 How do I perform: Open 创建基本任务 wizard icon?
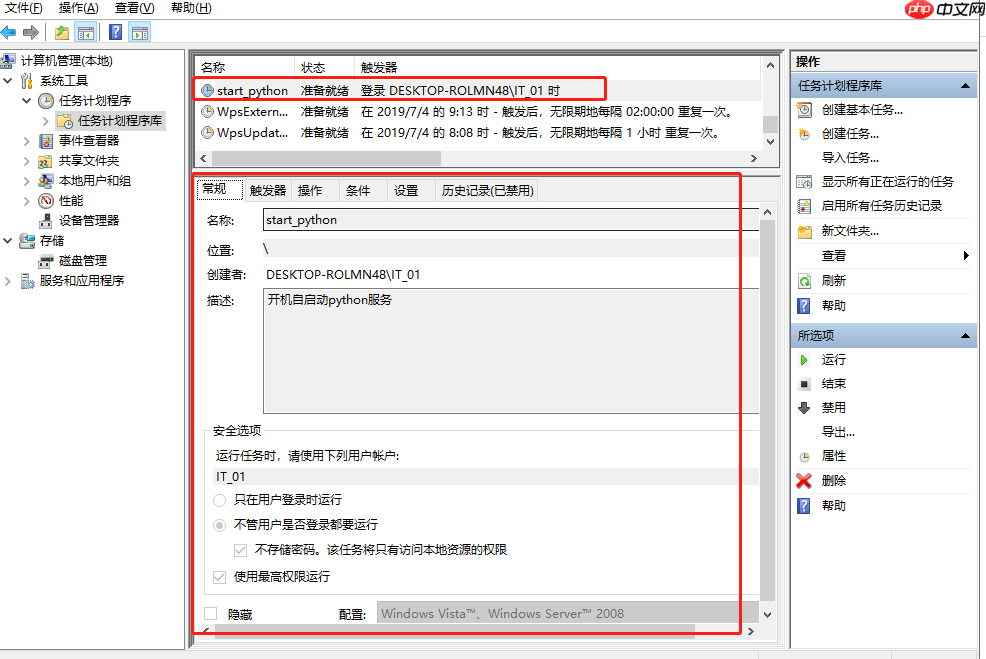click(x=806, y=110)
